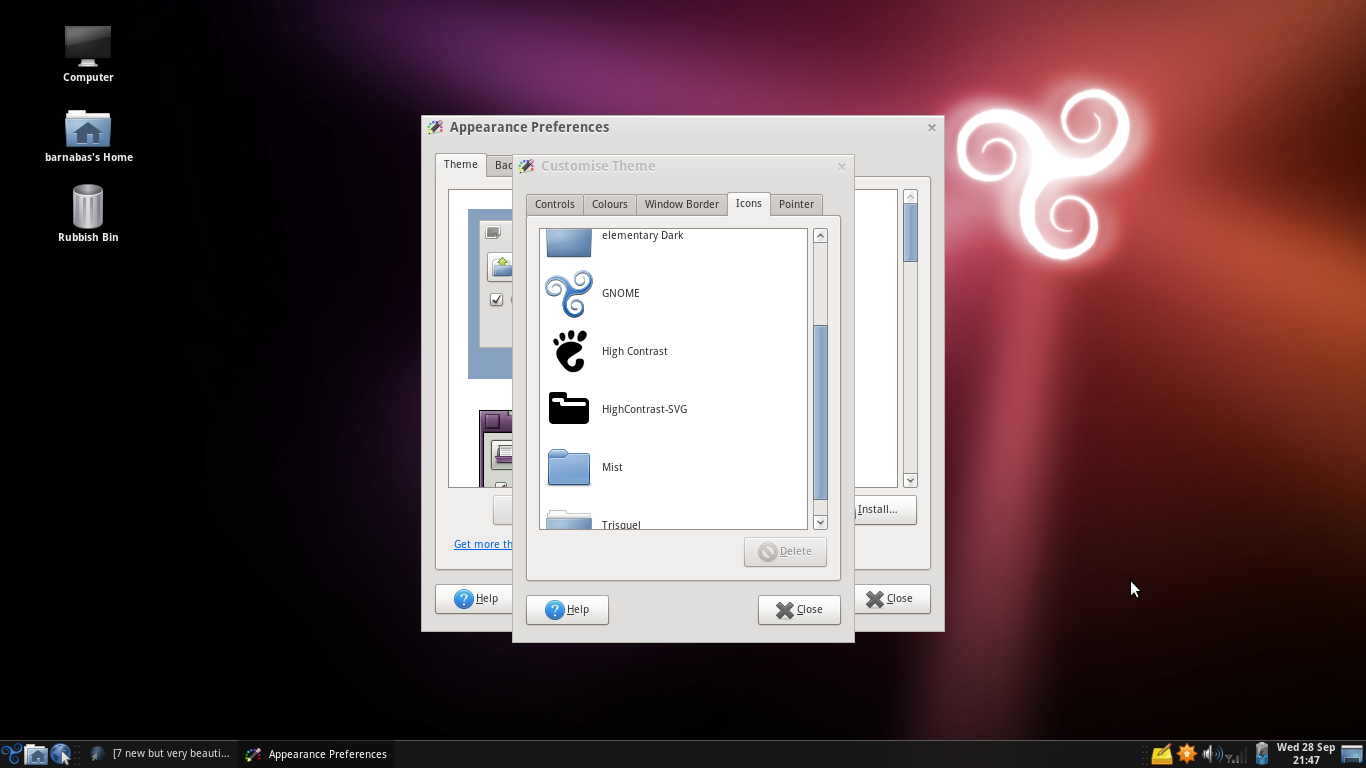This screenshot has width=1366, height=768.
Task: Select the purple theme preview thumbnail
Action: (x=496, y=448)
